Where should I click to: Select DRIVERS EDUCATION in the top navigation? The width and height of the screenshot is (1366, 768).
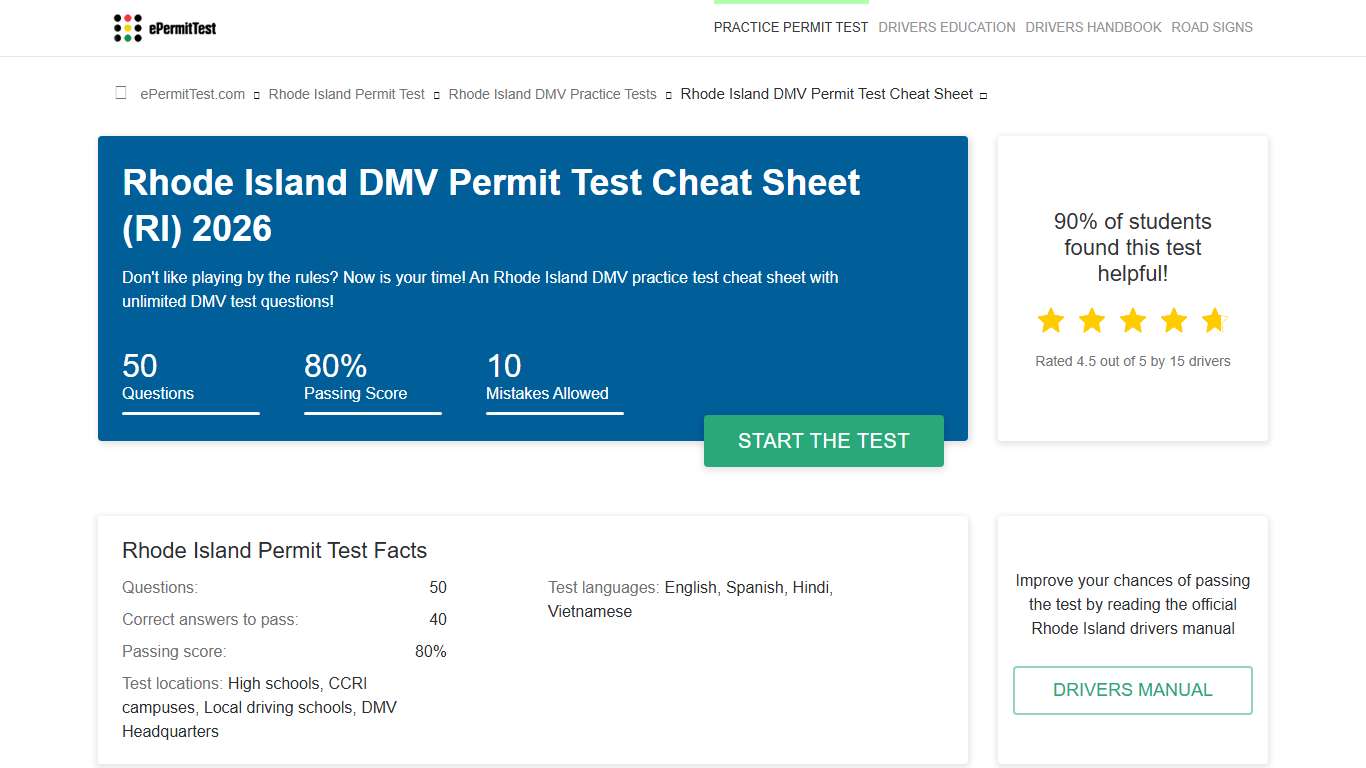(x=947, y=27)
